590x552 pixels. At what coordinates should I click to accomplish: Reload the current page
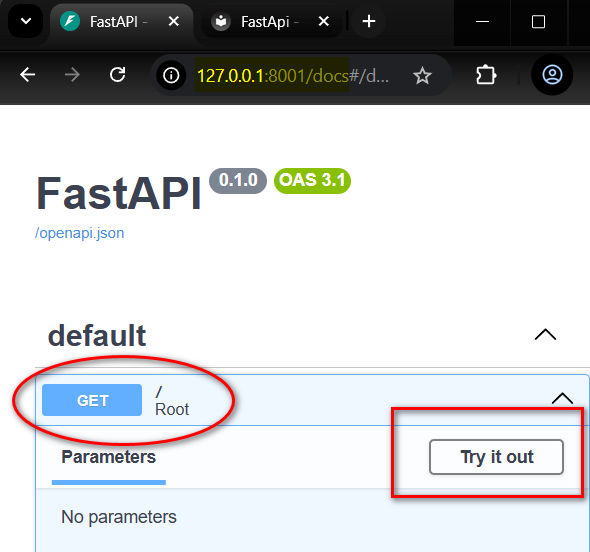click(117, 75)
